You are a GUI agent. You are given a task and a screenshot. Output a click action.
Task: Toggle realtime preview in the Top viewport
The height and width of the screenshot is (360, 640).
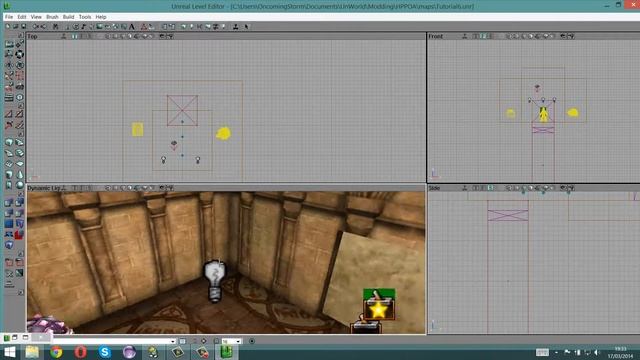click(63, 36)
